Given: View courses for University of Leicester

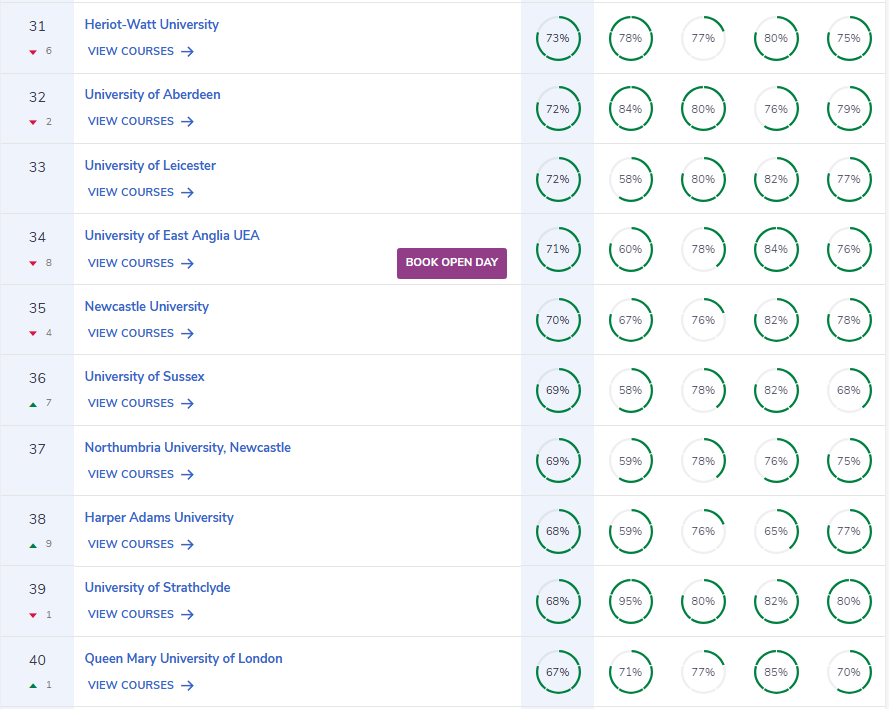Looking at the screenshot, I should coord(141,193).
